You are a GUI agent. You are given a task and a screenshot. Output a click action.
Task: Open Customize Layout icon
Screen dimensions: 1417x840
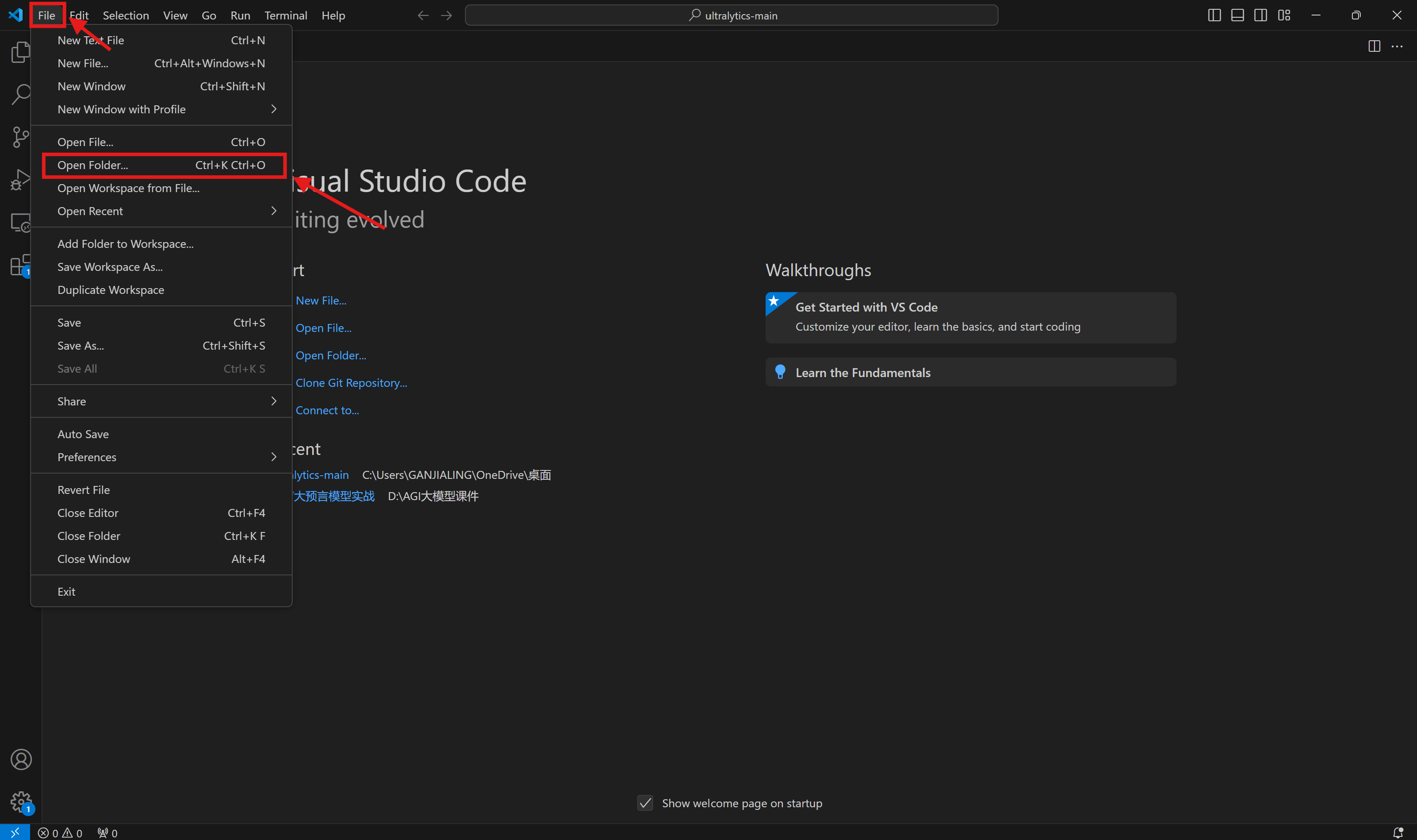(x=1284, y=15)
